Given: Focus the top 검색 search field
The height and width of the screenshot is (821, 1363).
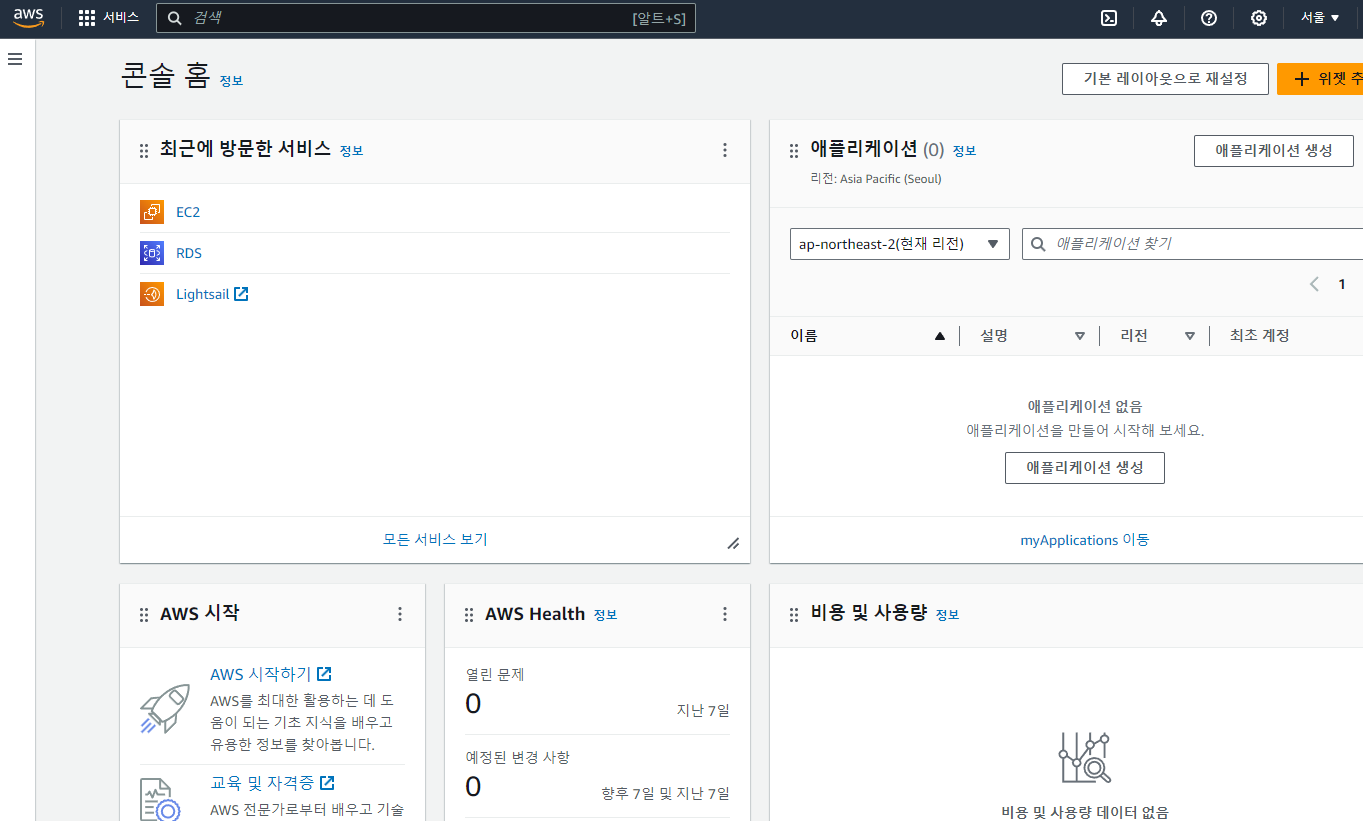Looking at the screenshot, I should coord(425,18).
